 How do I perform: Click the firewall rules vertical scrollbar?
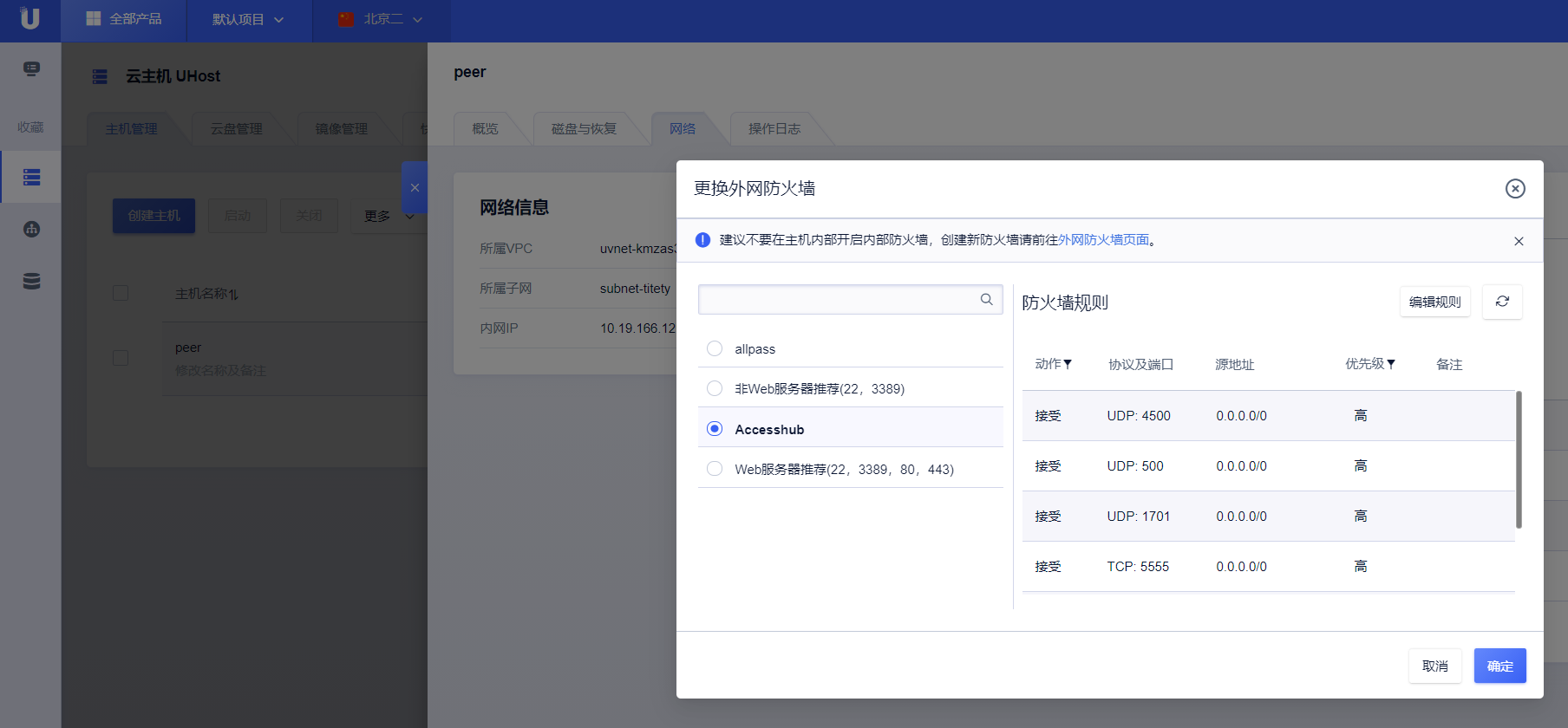point(1519,459)
